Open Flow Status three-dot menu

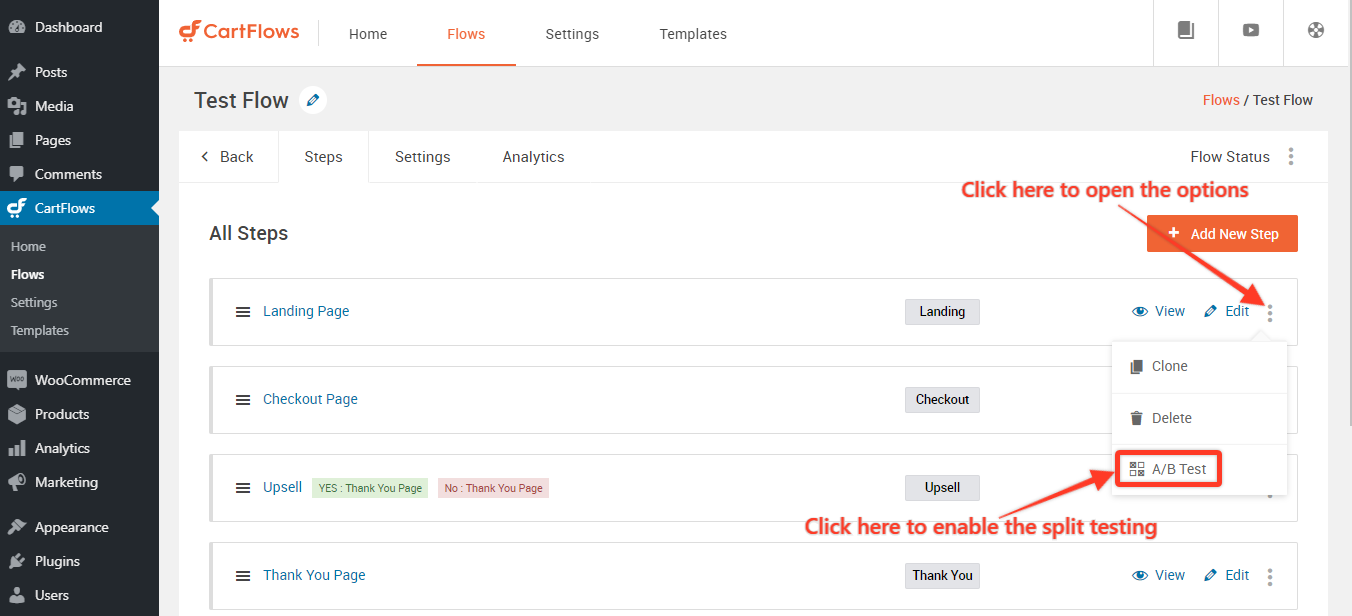pos(1291,157)
